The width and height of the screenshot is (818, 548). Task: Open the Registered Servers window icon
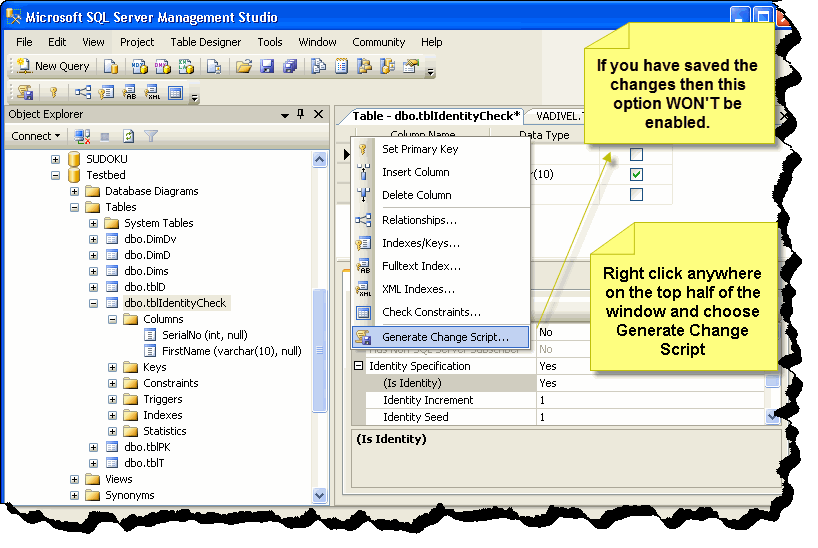coord(318,66)
